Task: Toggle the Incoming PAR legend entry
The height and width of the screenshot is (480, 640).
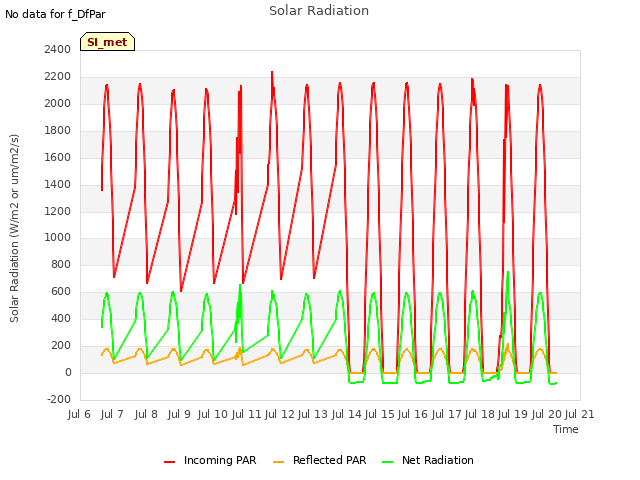Action: [210, 460]
